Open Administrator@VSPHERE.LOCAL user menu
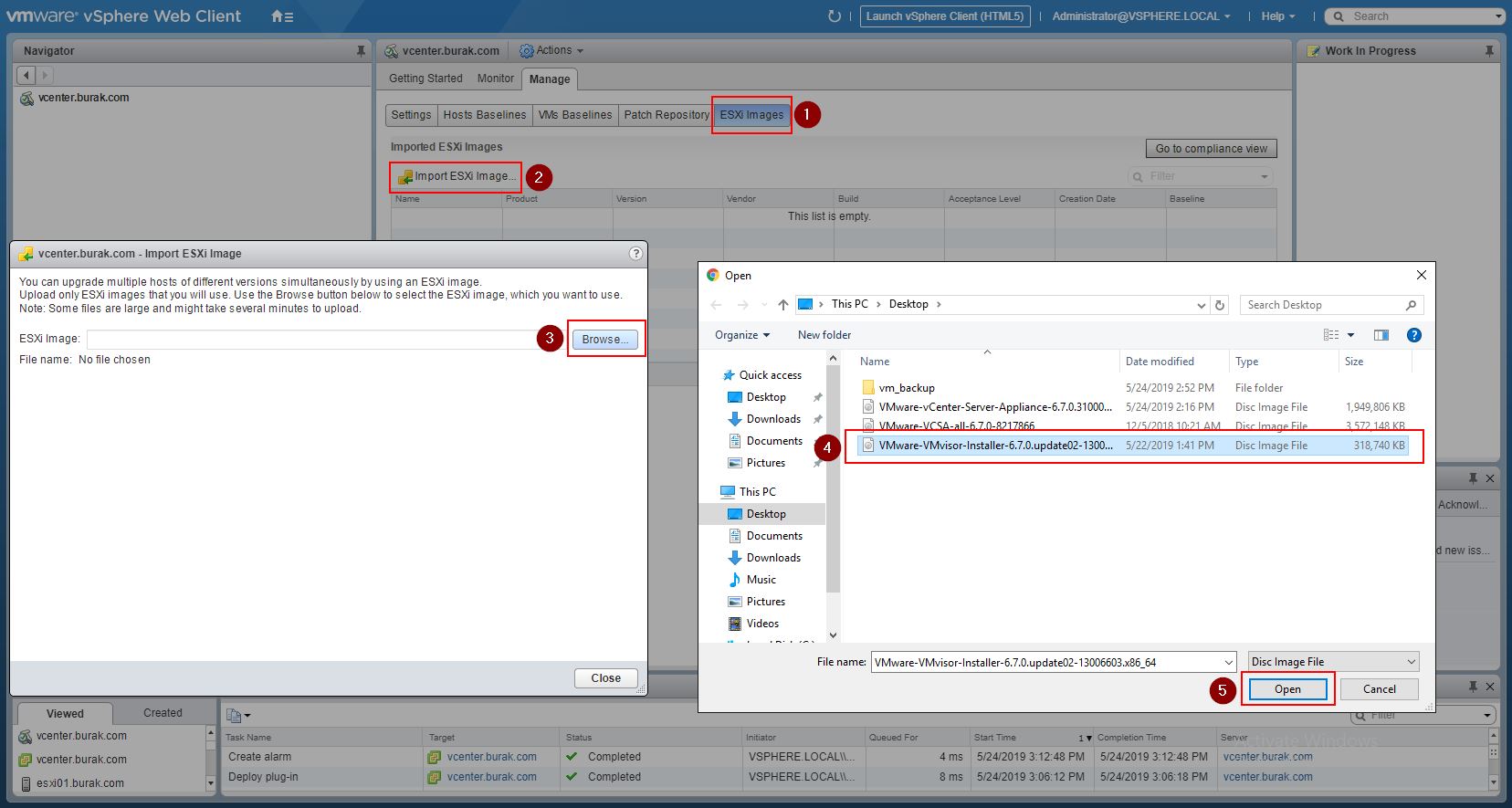1512x808 pixels. click(x=1140, y=16)
